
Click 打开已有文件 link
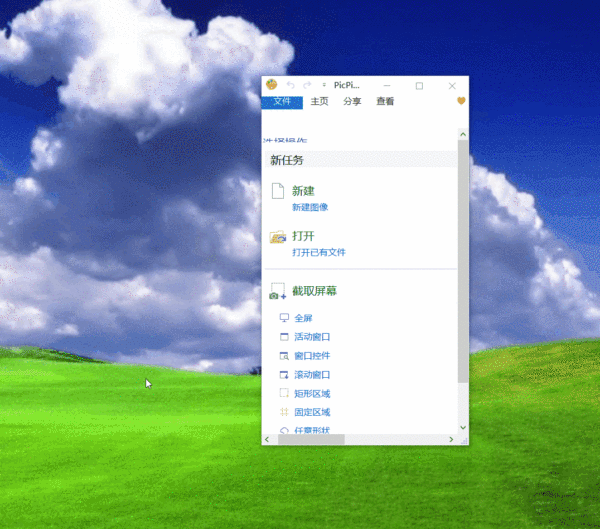[x=319, y=253]
